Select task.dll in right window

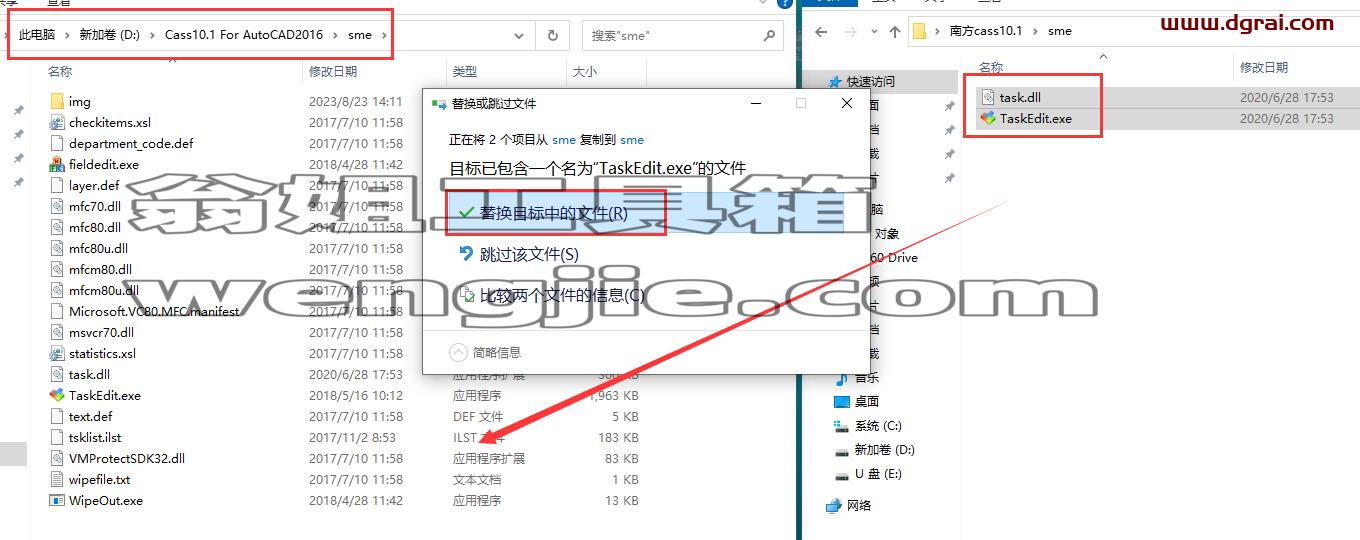tap(1020, 97)
